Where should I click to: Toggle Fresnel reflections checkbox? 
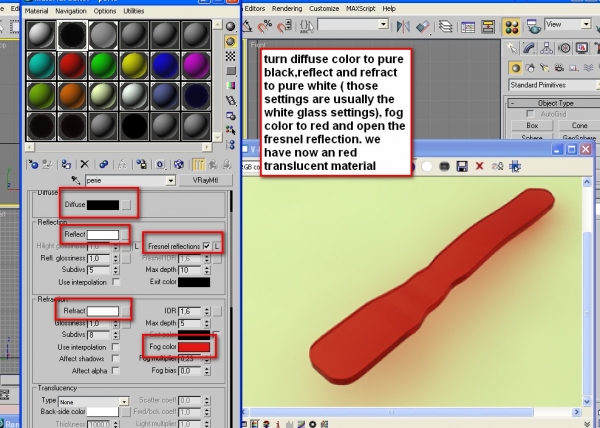pos(207,246)
